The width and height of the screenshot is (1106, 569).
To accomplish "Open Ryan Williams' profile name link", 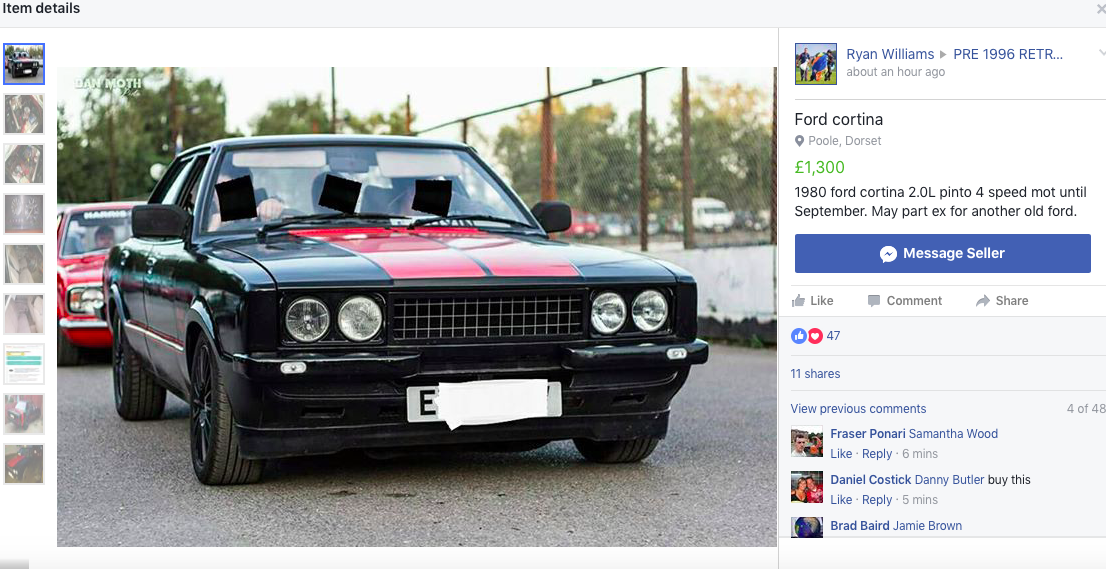I will [x=890, y=54].
